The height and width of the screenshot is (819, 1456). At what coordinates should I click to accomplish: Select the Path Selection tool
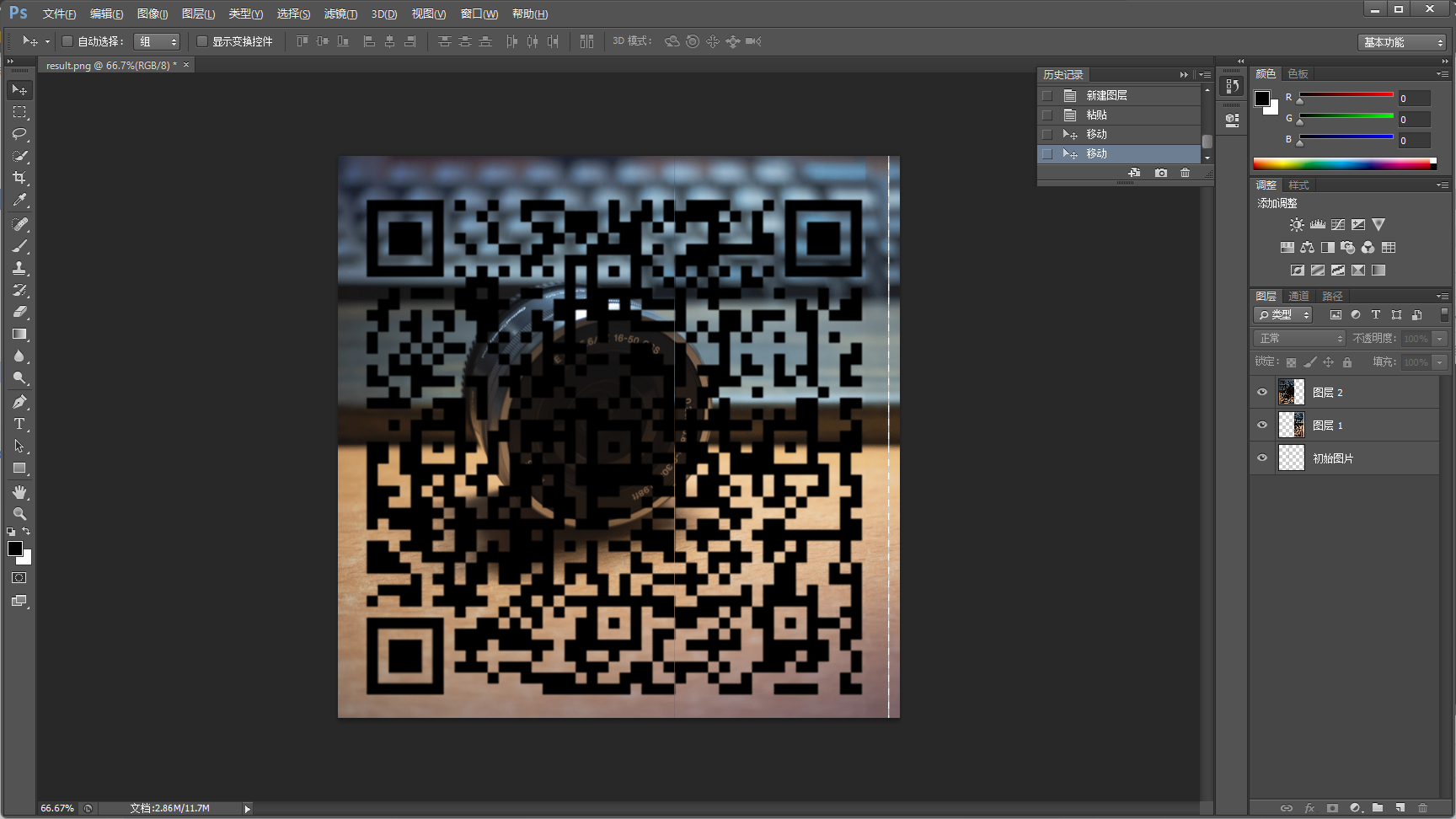click(x=19, y=446)
